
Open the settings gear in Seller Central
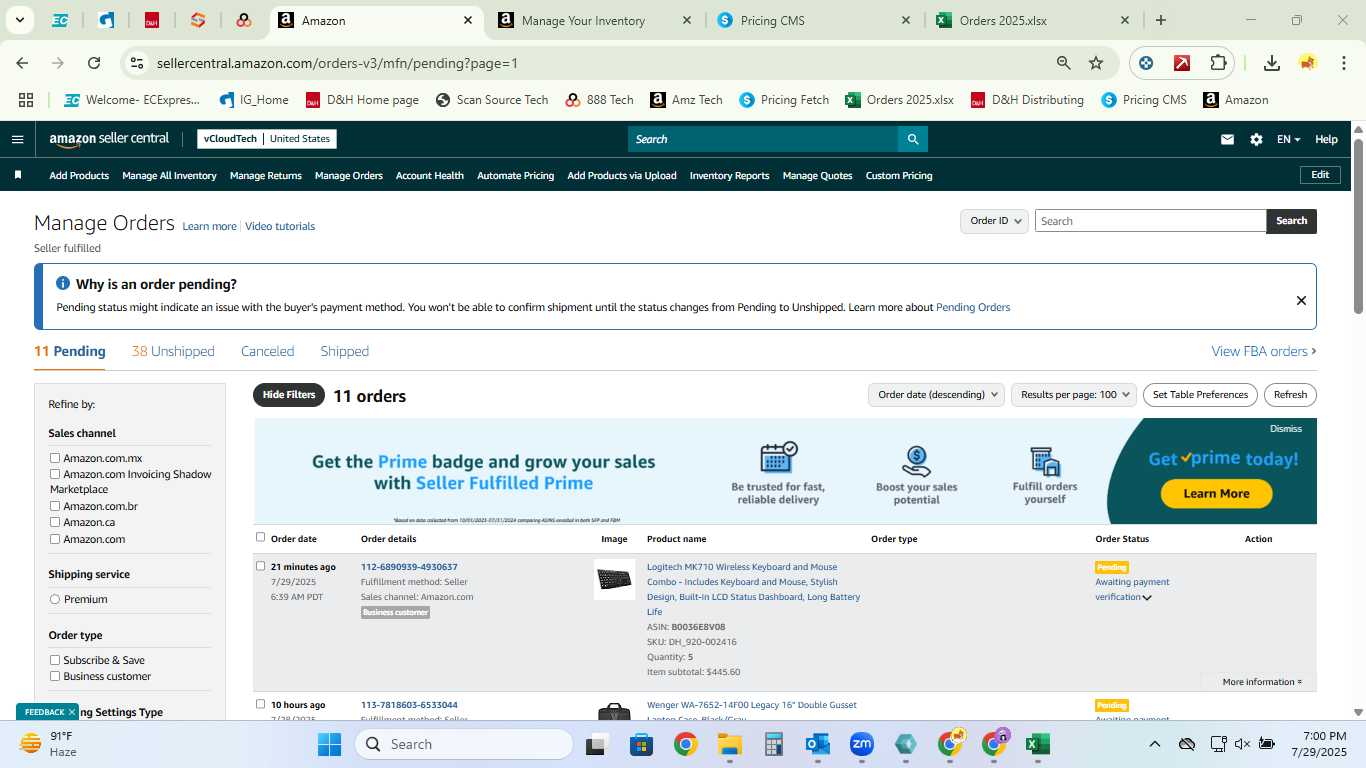point(1256,139)
